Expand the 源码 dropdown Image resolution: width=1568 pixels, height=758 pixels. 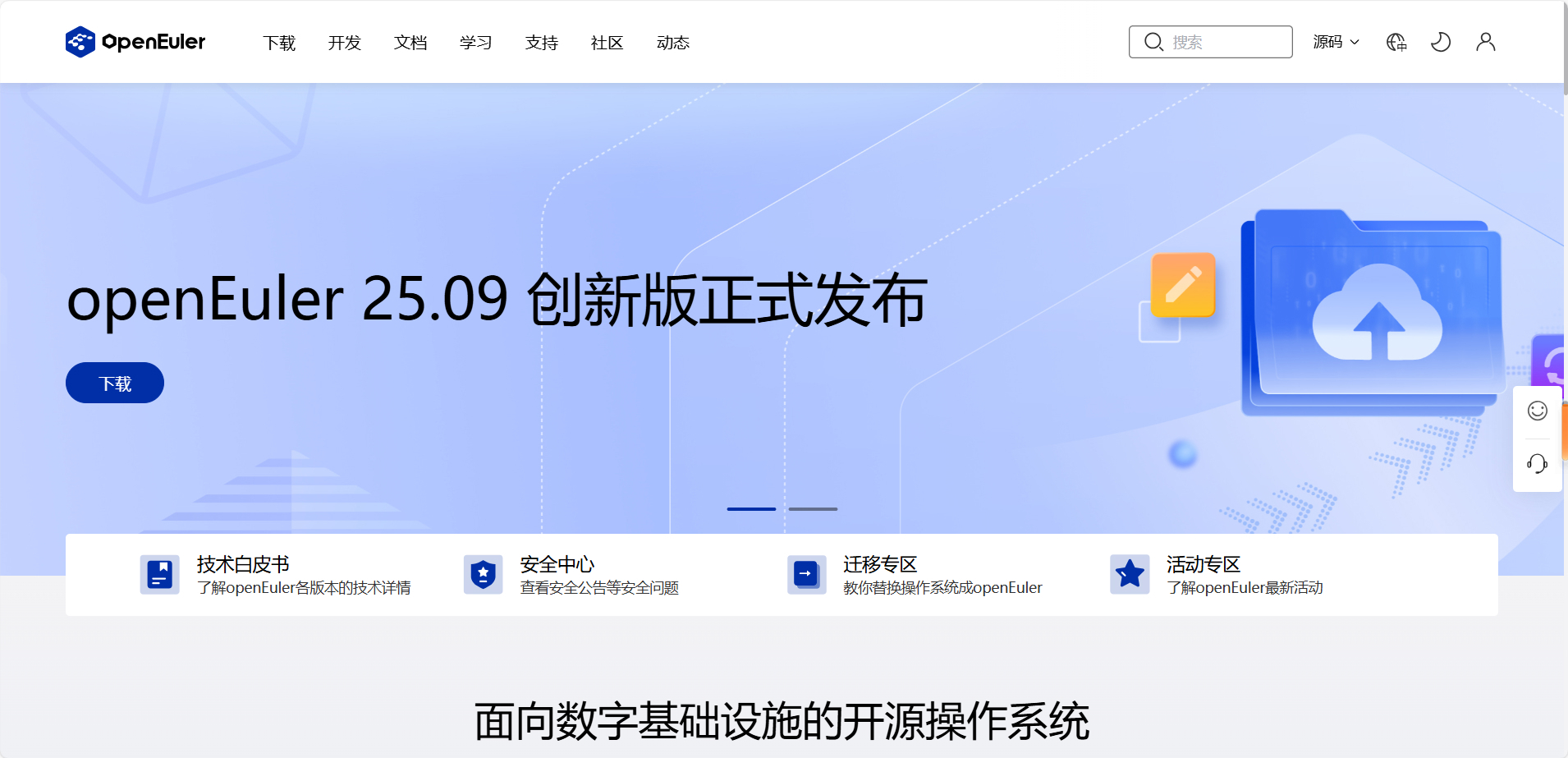[x=1335, y=41]
